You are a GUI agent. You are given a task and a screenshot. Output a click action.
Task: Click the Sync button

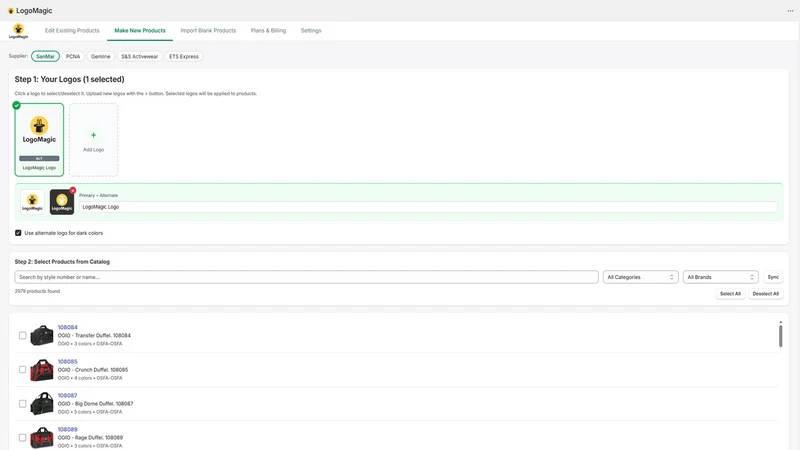coord(773,277)
